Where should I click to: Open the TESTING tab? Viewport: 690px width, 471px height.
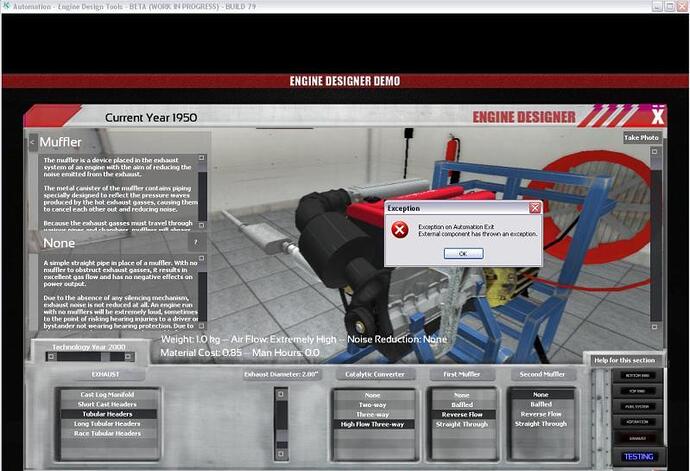(x=638, y=456)
